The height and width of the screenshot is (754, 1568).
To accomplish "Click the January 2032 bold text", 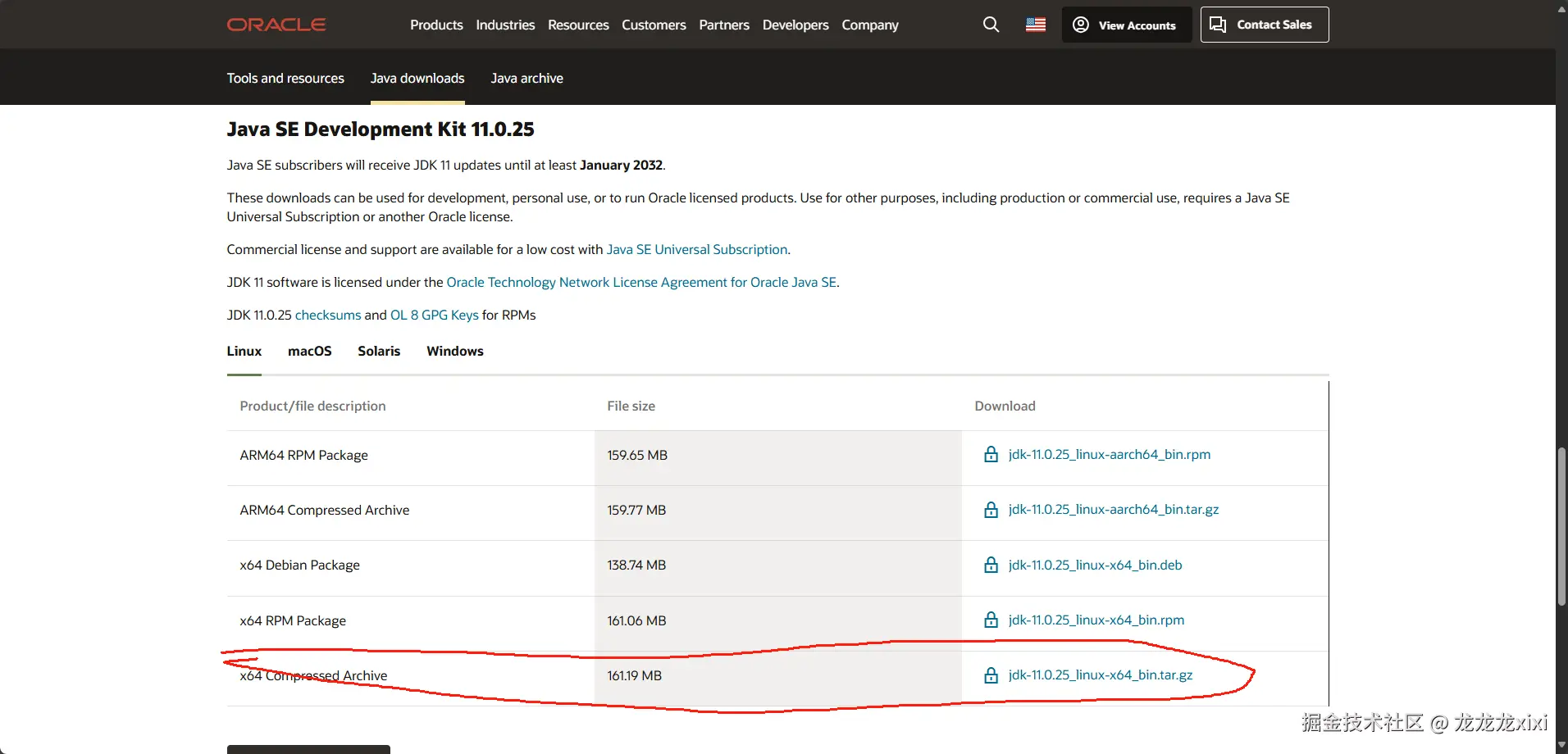I will pos(621,165).
